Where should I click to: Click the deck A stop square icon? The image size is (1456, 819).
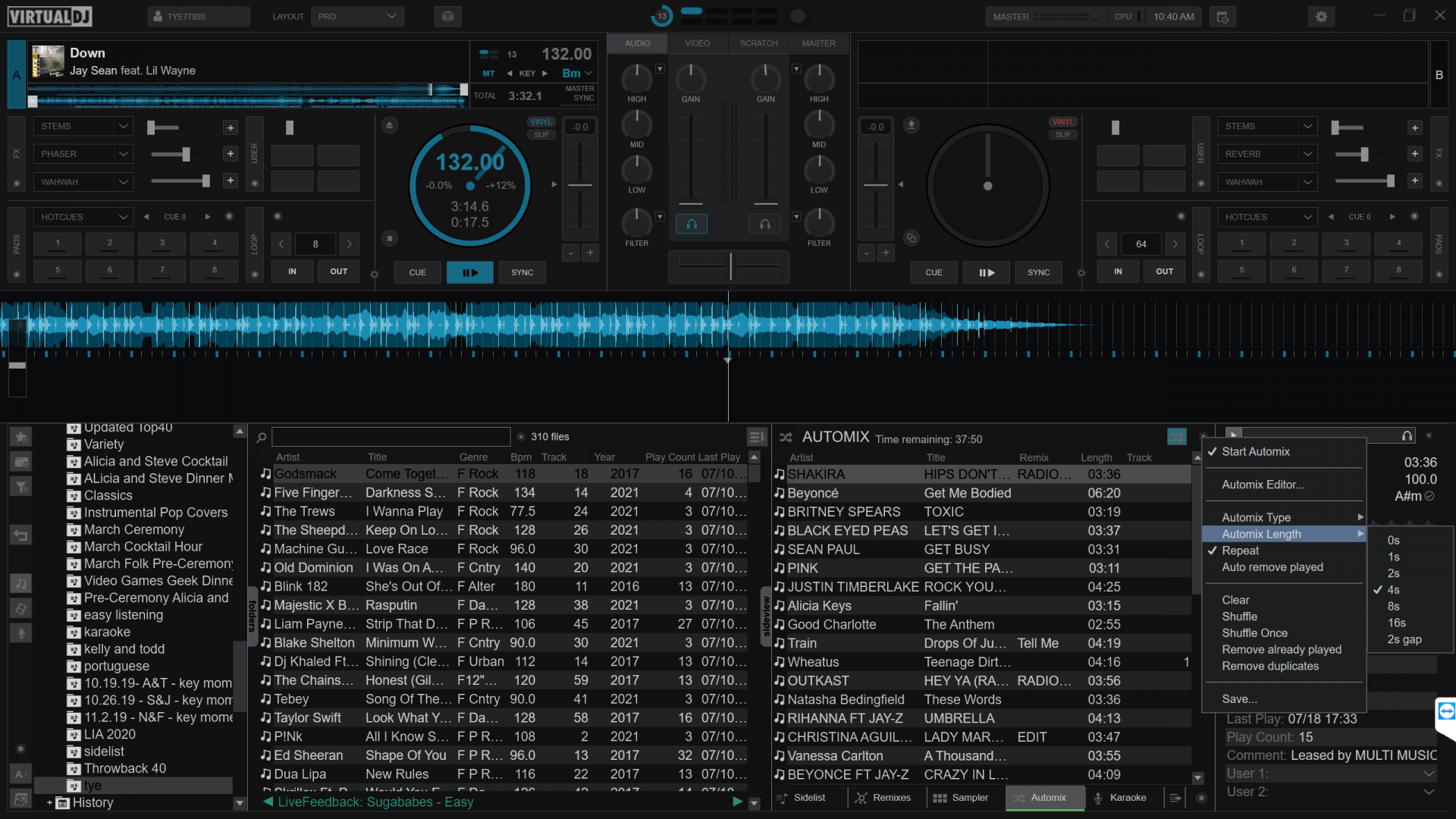pos(389,238)
